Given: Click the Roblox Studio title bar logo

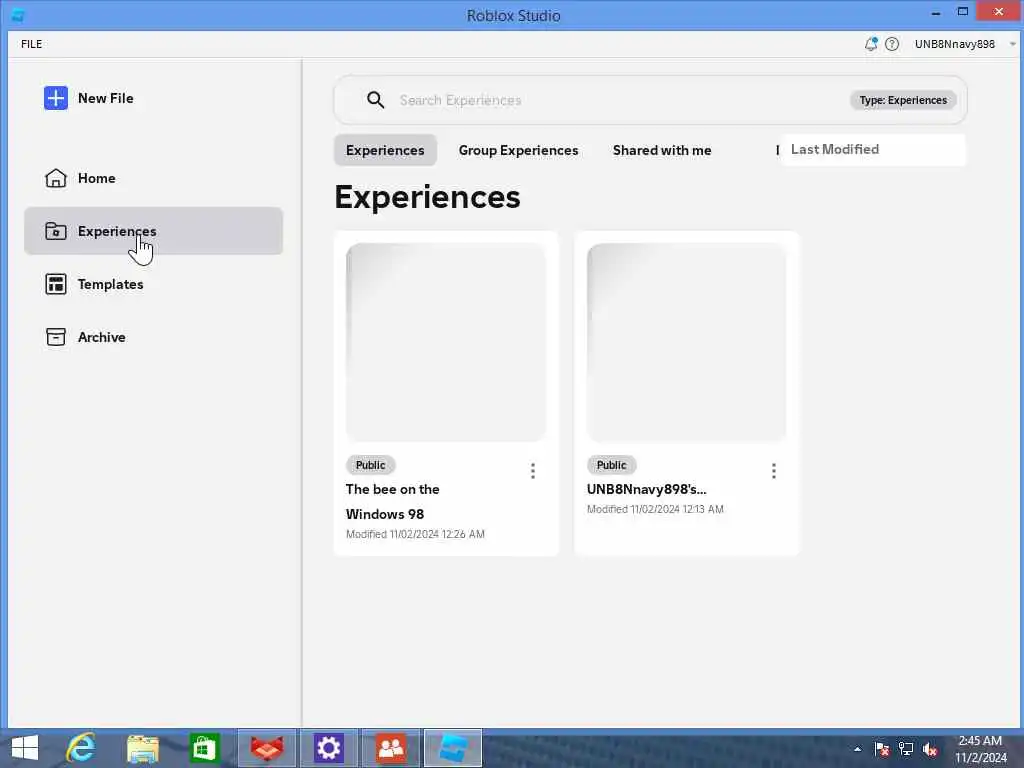Looking at the screenshot, I should (x=18, y=14).
